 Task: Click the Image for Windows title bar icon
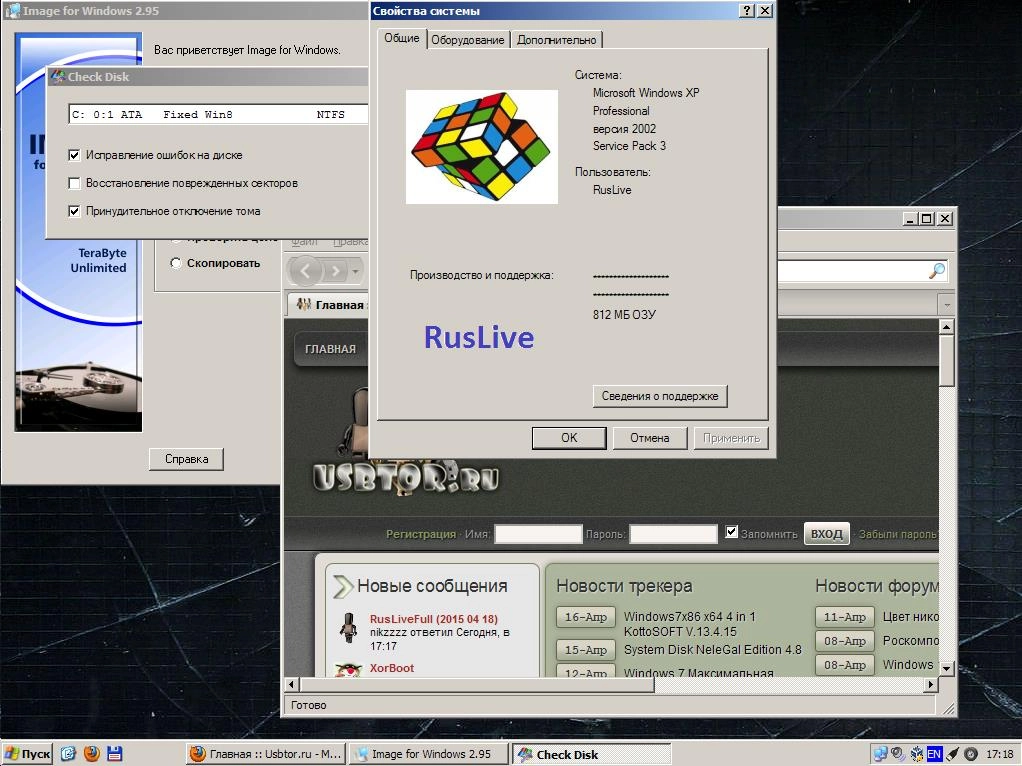point(12,10)
